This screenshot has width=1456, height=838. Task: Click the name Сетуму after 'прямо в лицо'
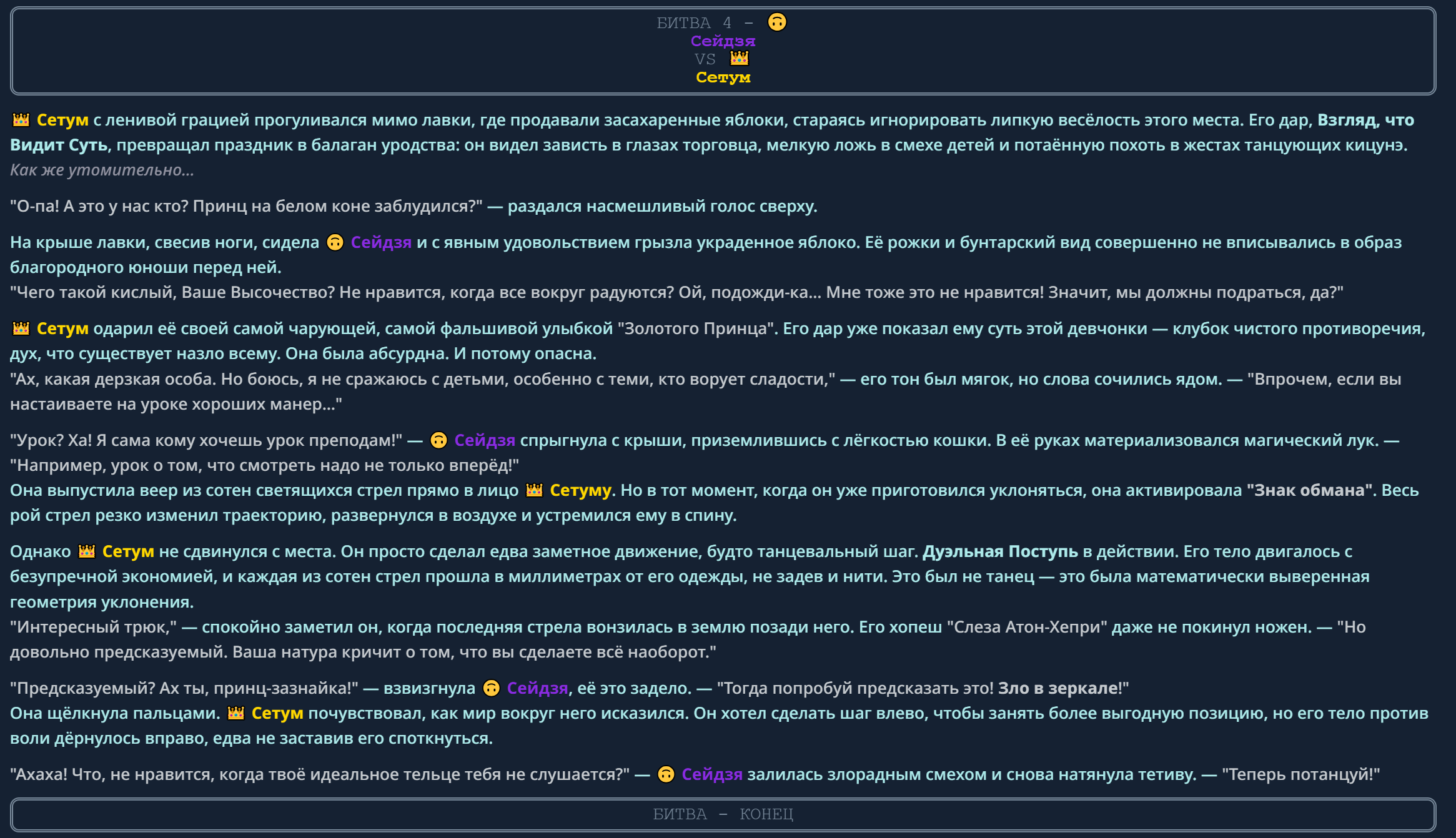[x=580, y=491]
